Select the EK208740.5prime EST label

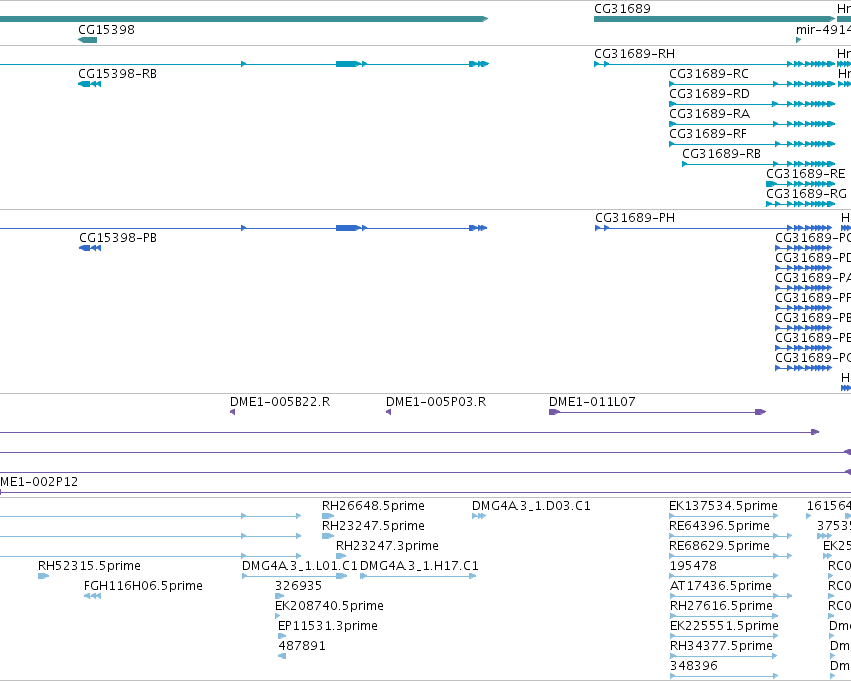click(x=329, y=606)
